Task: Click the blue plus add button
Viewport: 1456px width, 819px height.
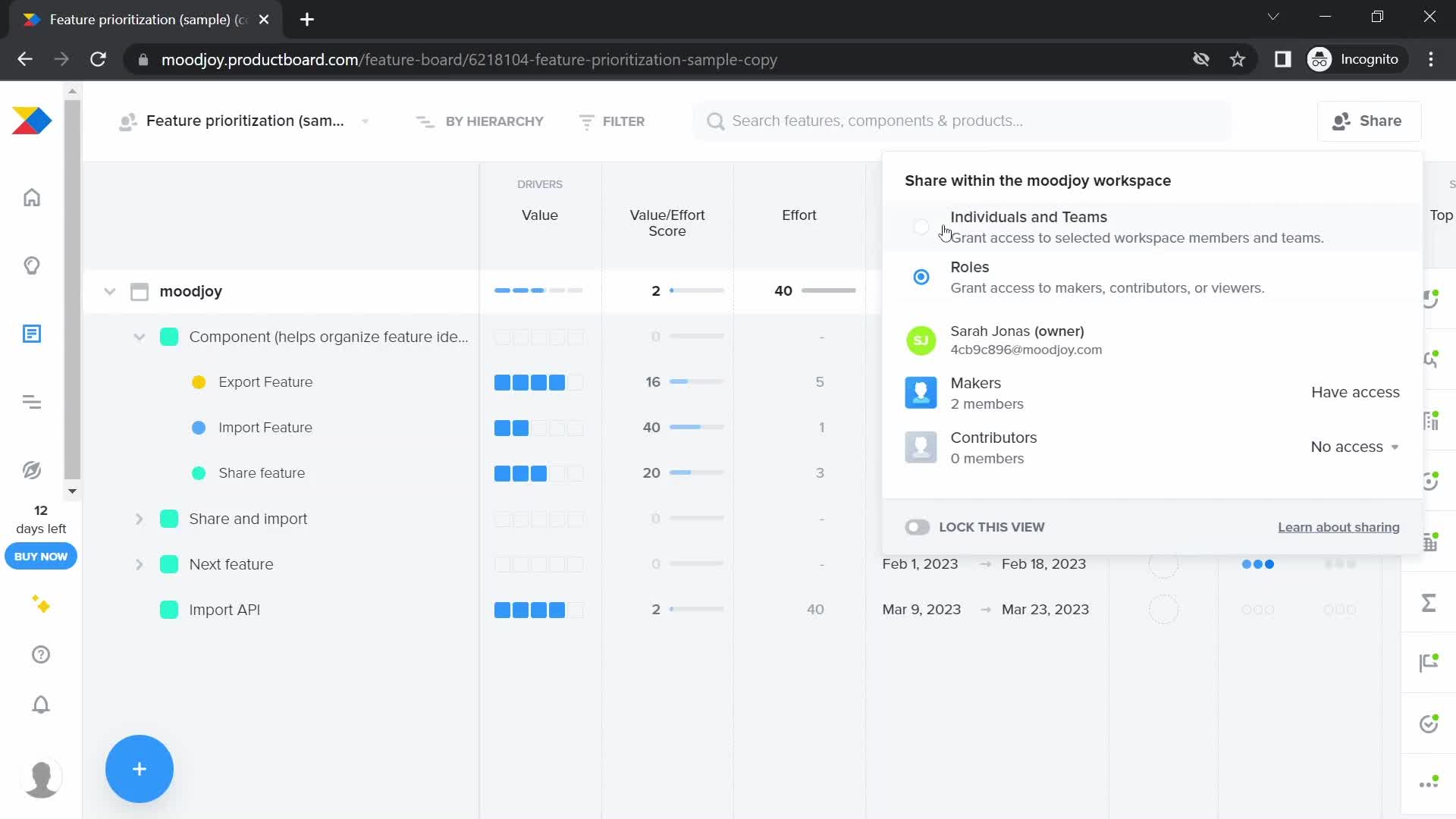Action: pyautogui.click(x=140, y=769)
